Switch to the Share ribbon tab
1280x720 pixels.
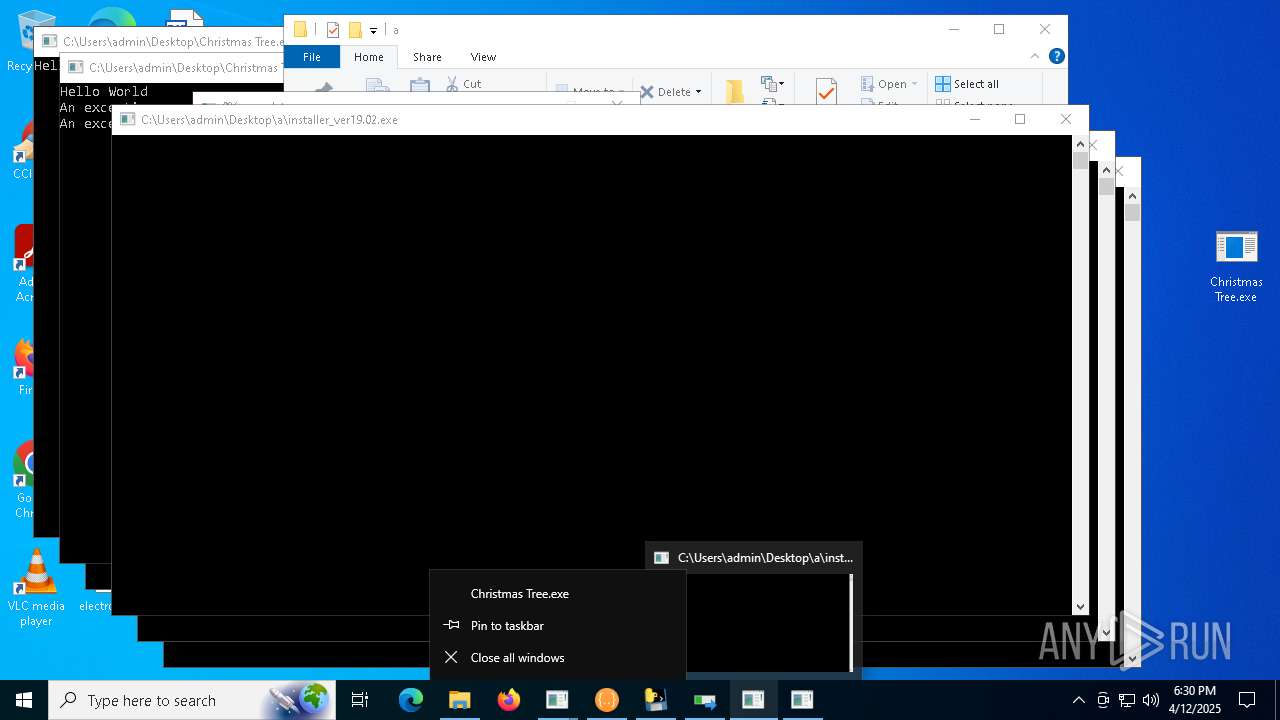[x=427, y=57]
